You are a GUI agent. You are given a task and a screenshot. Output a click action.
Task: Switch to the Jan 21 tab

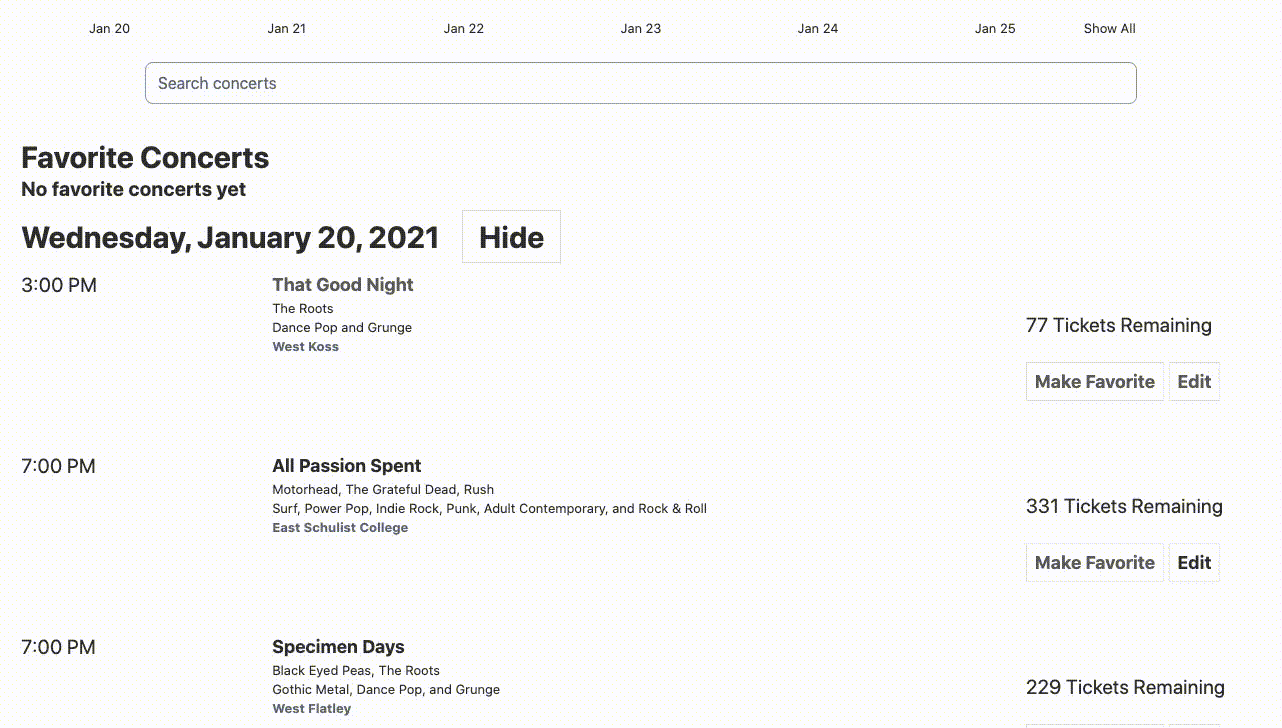point(286,28)
